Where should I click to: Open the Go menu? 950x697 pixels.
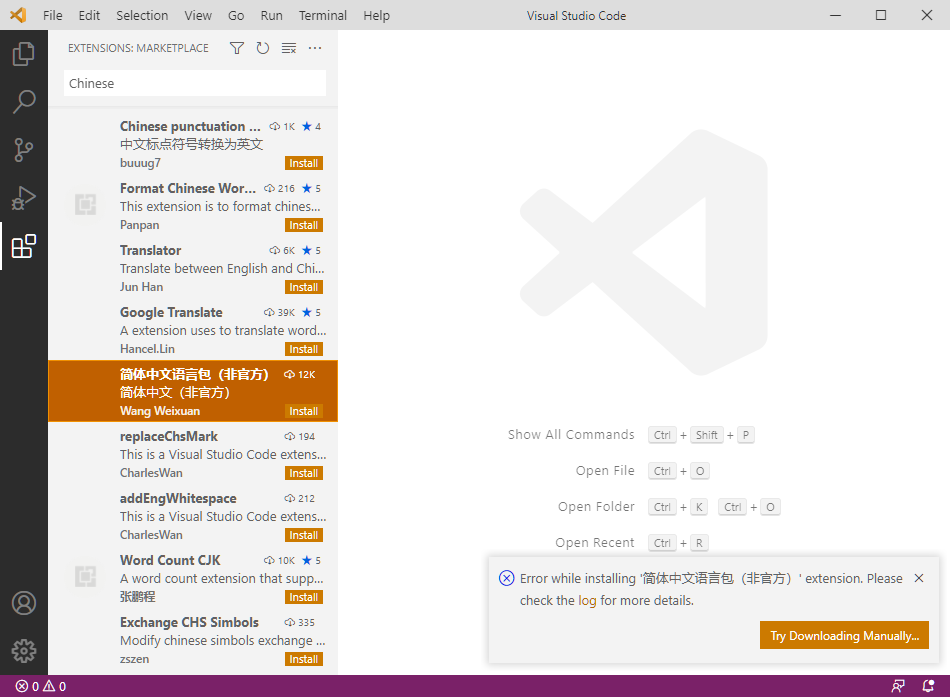coord(236,16)
